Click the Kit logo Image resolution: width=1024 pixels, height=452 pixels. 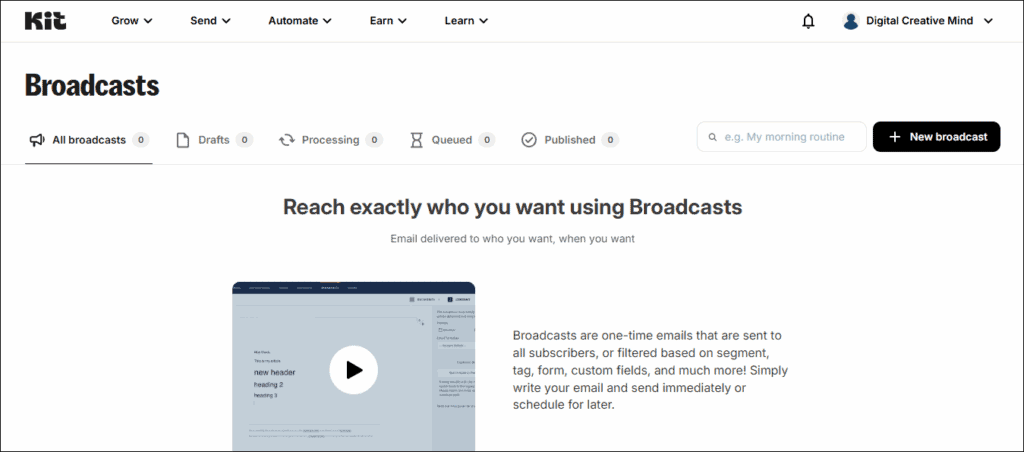(x=45, y=21)
